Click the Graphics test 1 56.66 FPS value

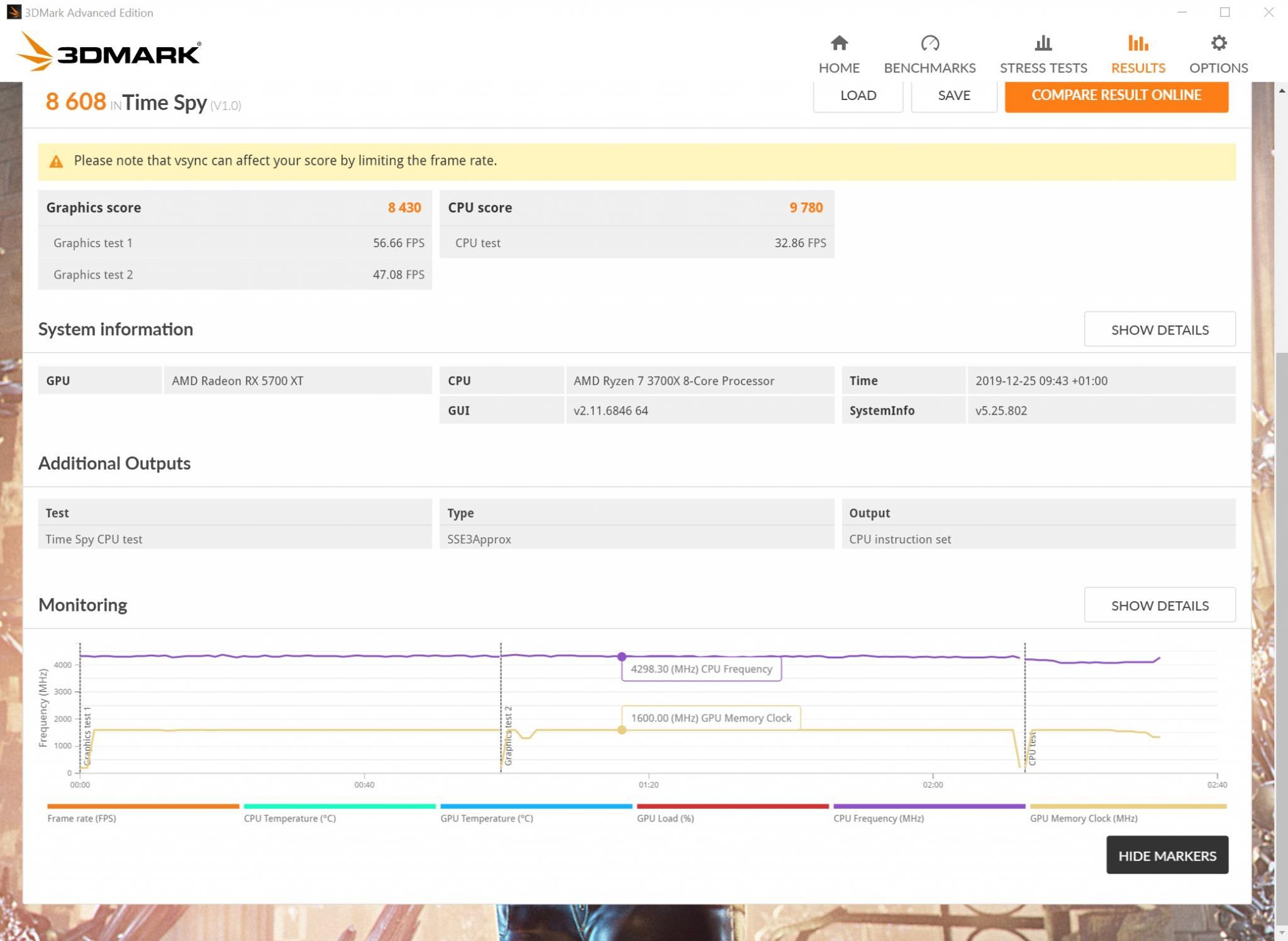point(399,243)
